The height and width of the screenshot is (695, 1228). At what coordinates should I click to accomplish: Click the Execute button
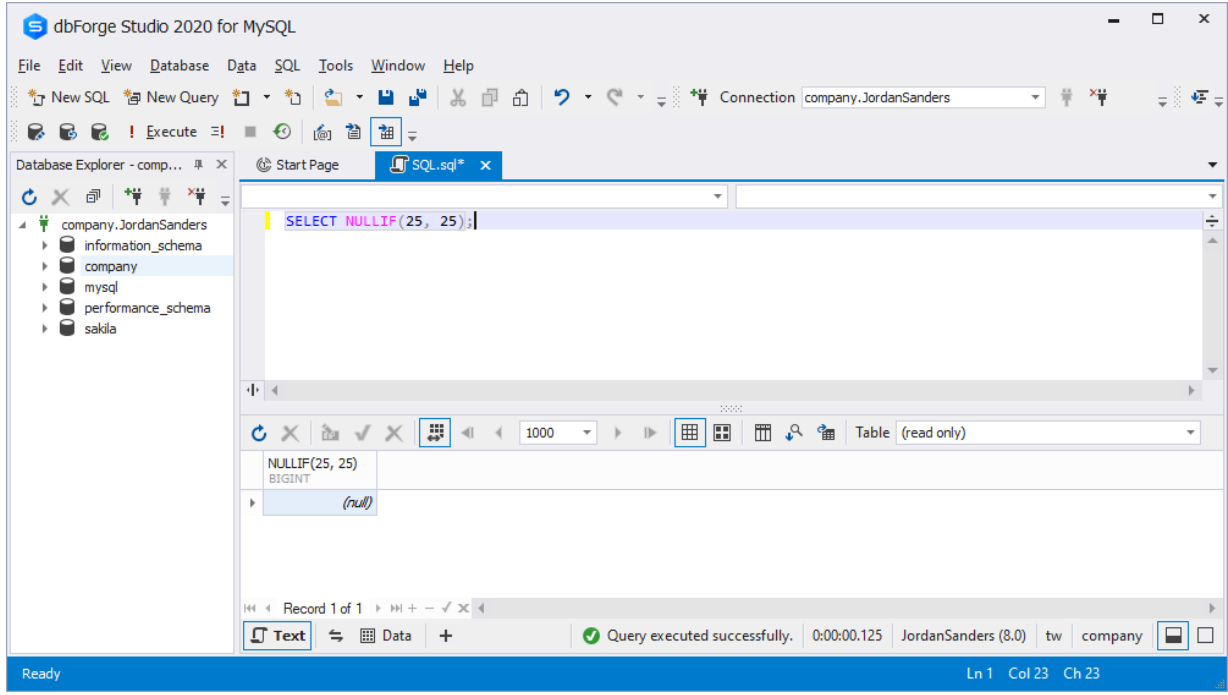tap(162, 131)
